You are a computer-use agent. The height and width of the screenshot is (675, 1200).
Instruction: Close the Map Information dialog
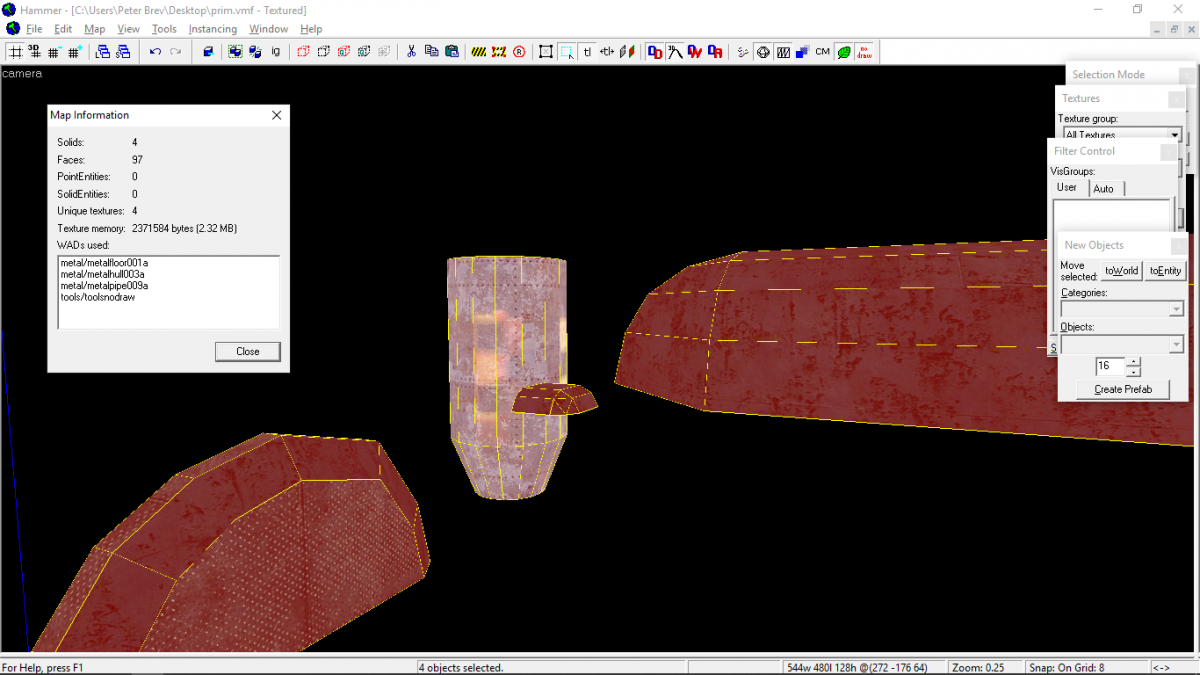pos(247,351)
